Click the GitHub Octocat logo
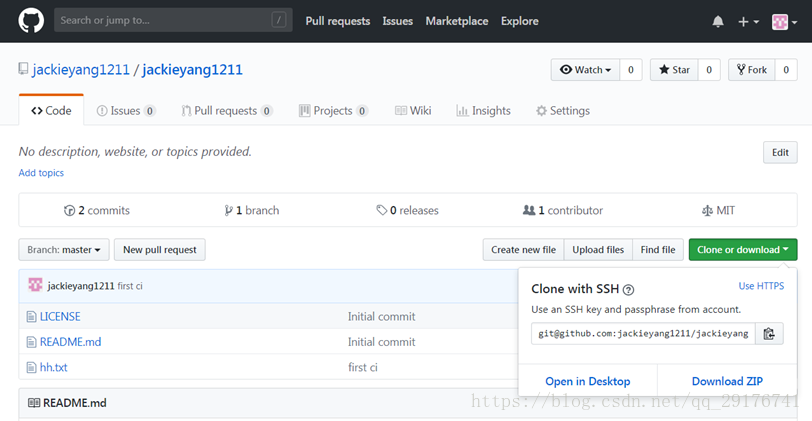Image resolution: width=812 pixels, height=421 pixels. tap(31, 21)
